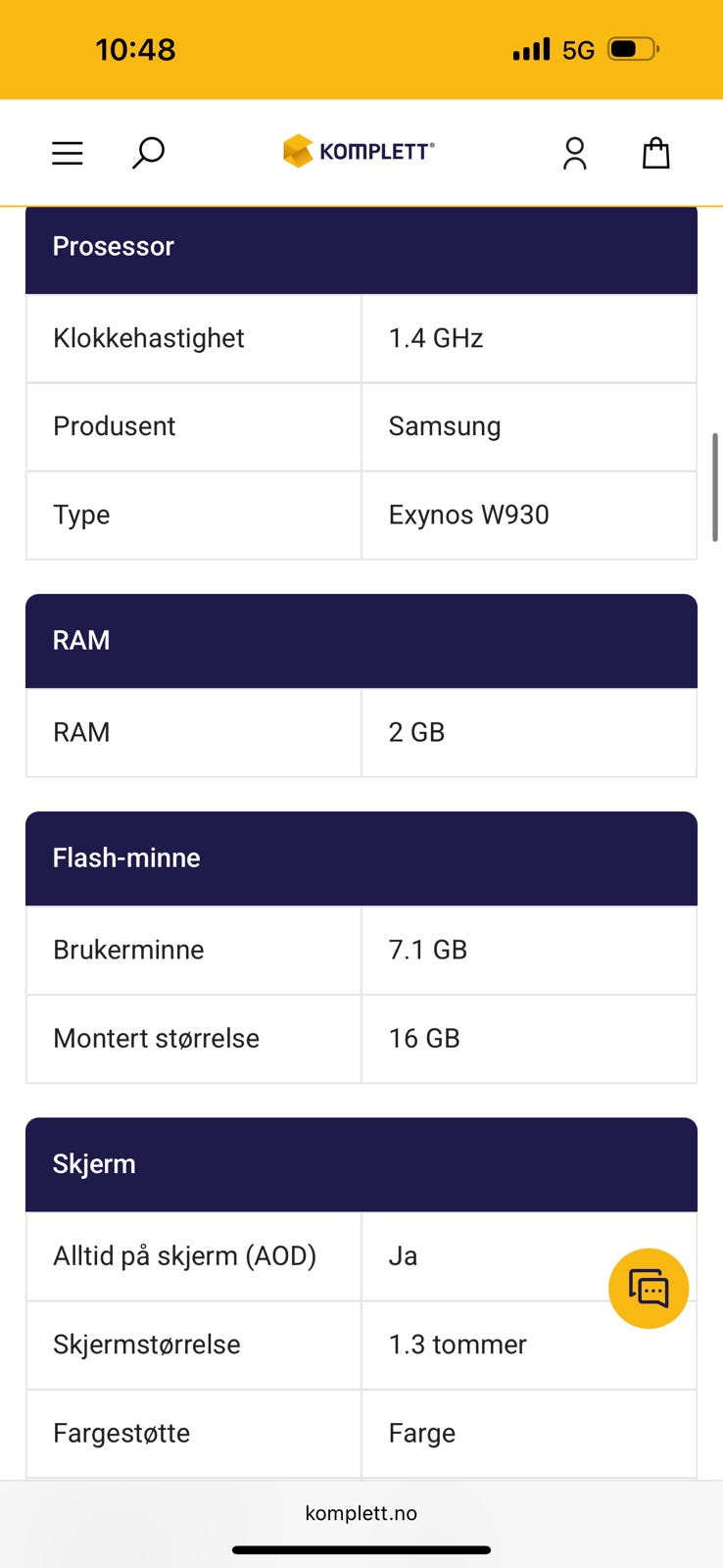Collapse the Flash-minne section header
Viewport: 723px width, 1568px height.
coord(361,858)
